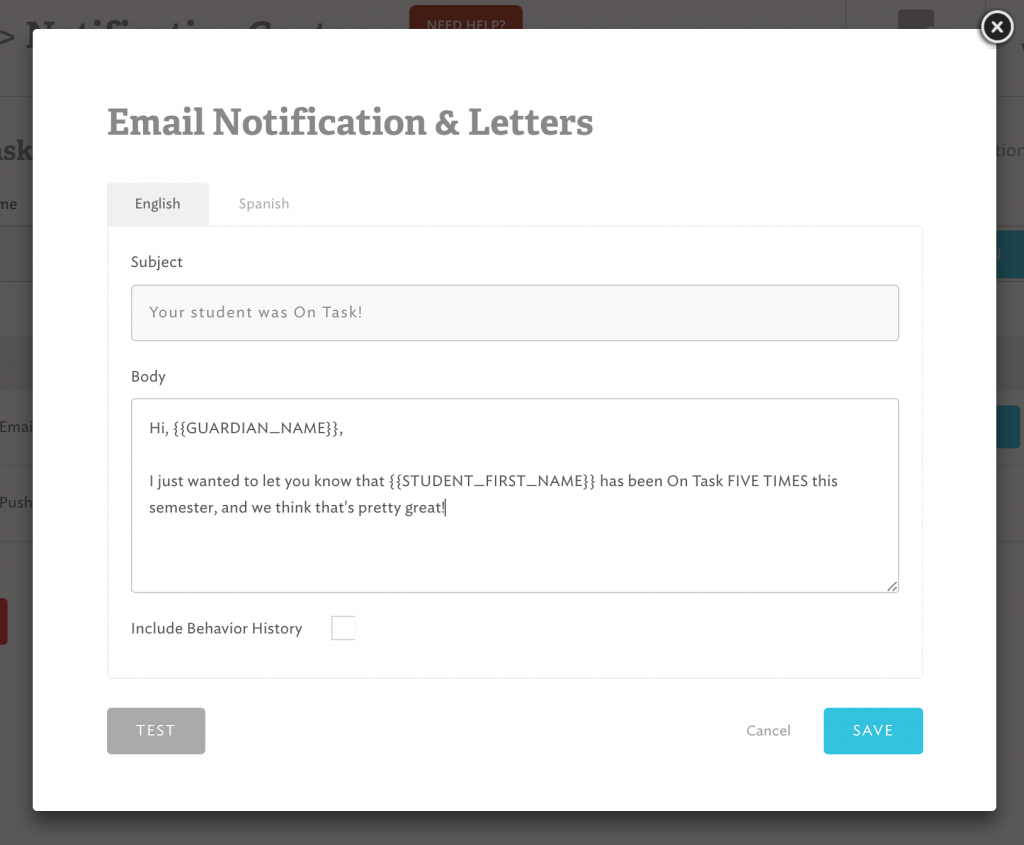Click the Include Behavior History label

pyautogui.click(x=216, y=629)
